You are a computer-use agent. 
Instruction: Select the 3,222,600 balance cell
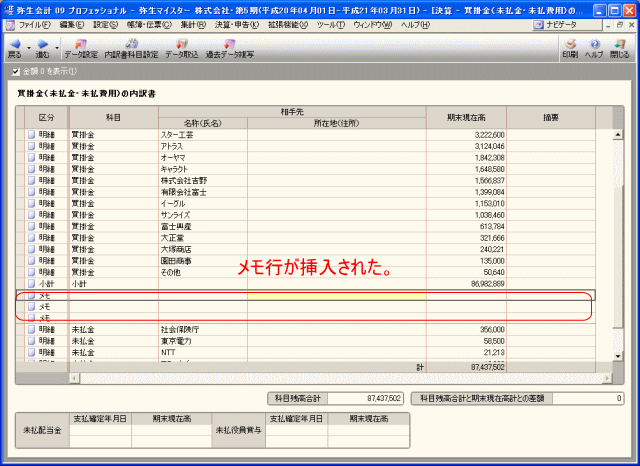(466, 135)
